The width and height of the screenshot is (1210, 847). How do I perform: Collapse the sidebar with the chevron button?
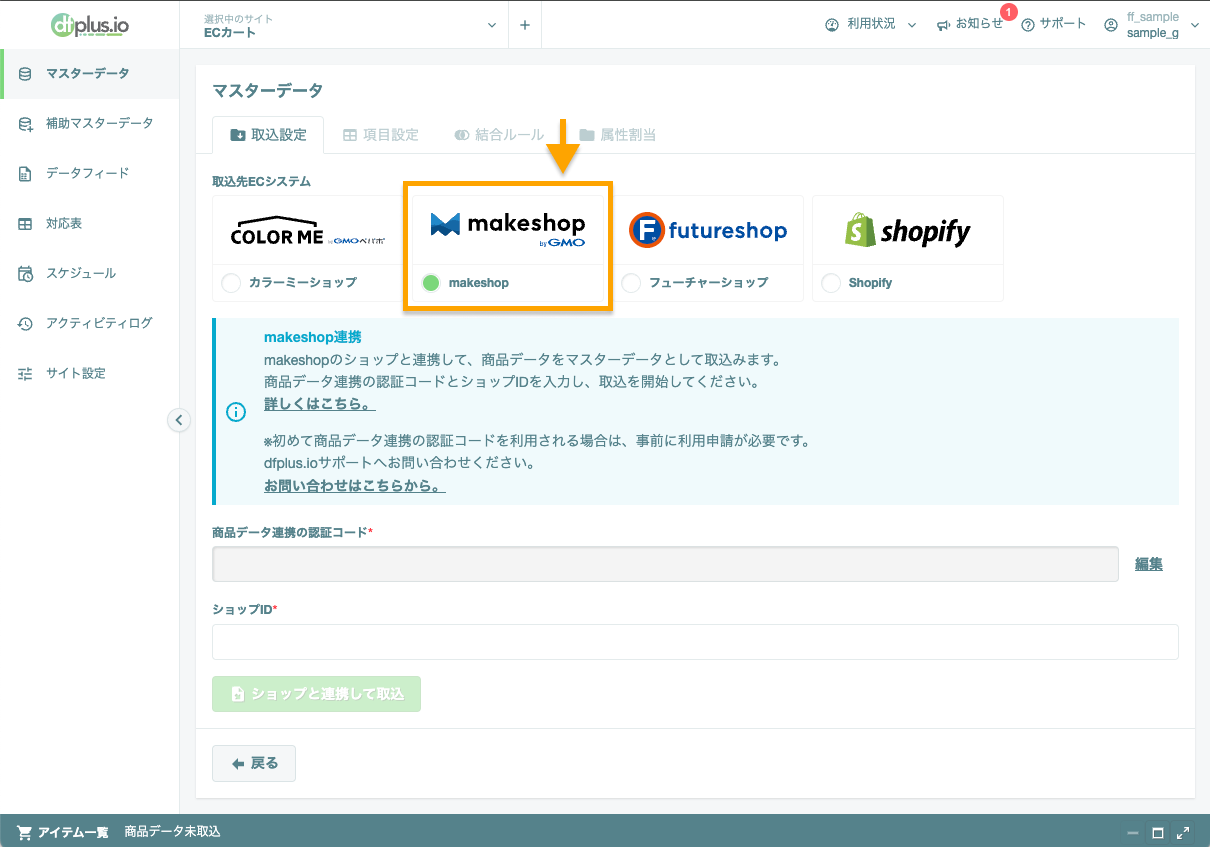click(x=178, y=420)
